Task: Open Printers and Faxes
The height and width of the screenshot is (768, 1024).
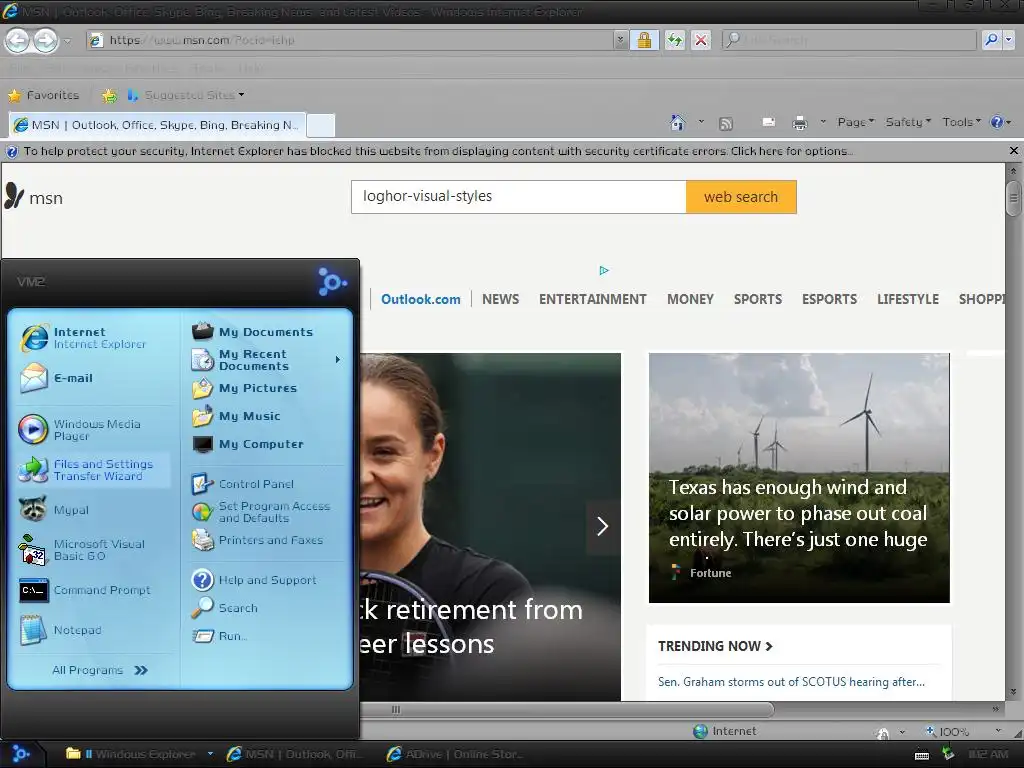Action: [x=266, y=540]
